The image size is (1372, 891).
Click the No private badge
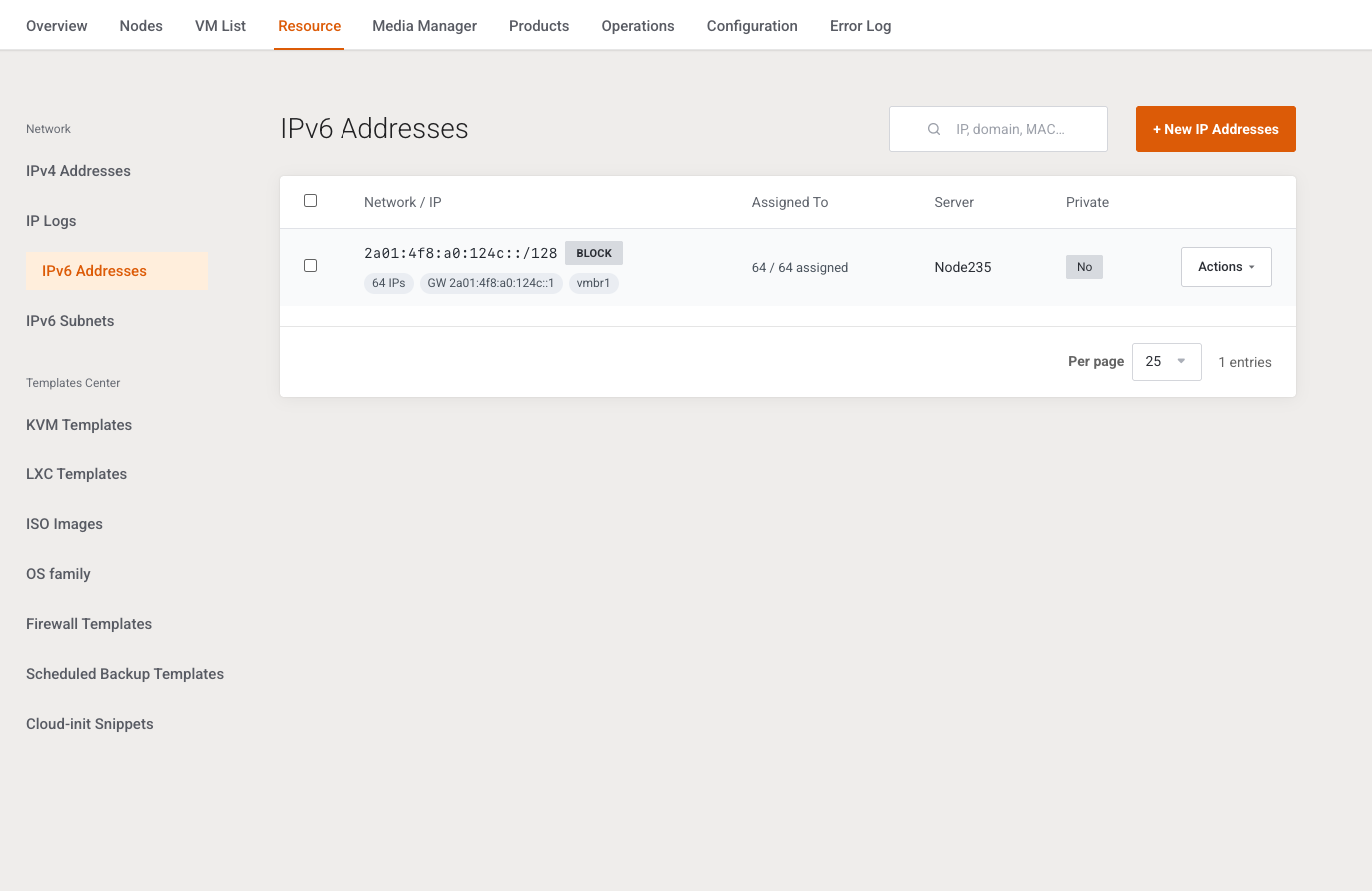point(1084,267)
